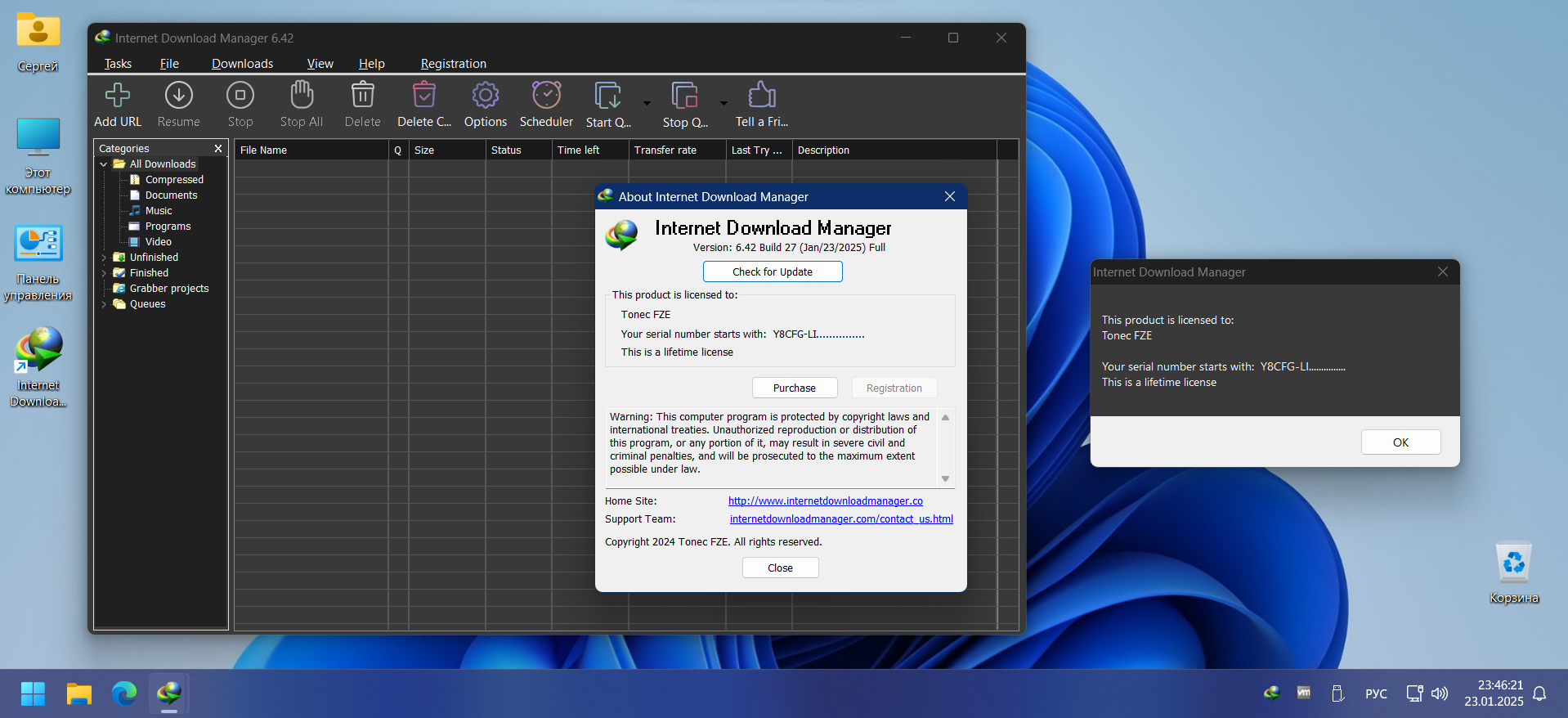Click OK in the license message box
This screenshot has width=1568, height=718.
click(x=1400, y=442)
